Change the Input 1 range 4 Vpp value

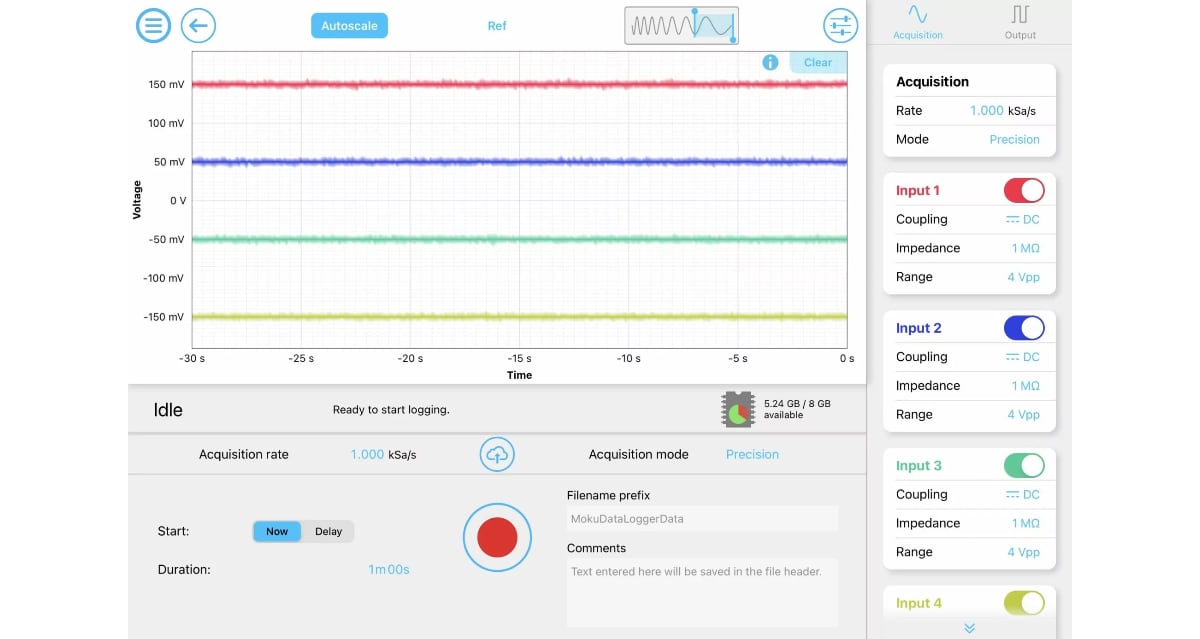pos(1023,277)
